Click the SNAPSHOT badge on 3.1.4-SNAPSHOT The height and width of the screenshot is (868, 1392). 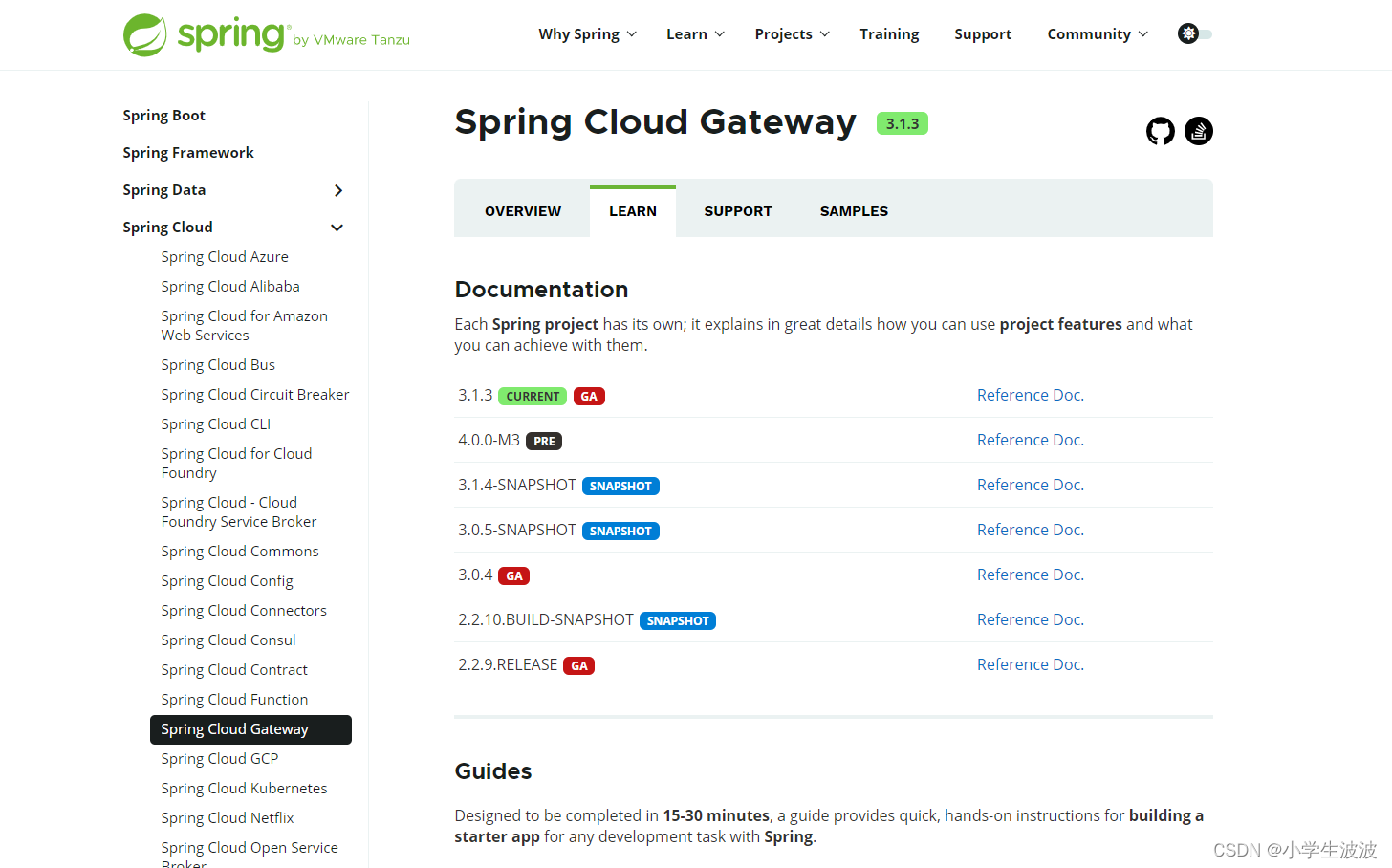click(x=620, y=486)
